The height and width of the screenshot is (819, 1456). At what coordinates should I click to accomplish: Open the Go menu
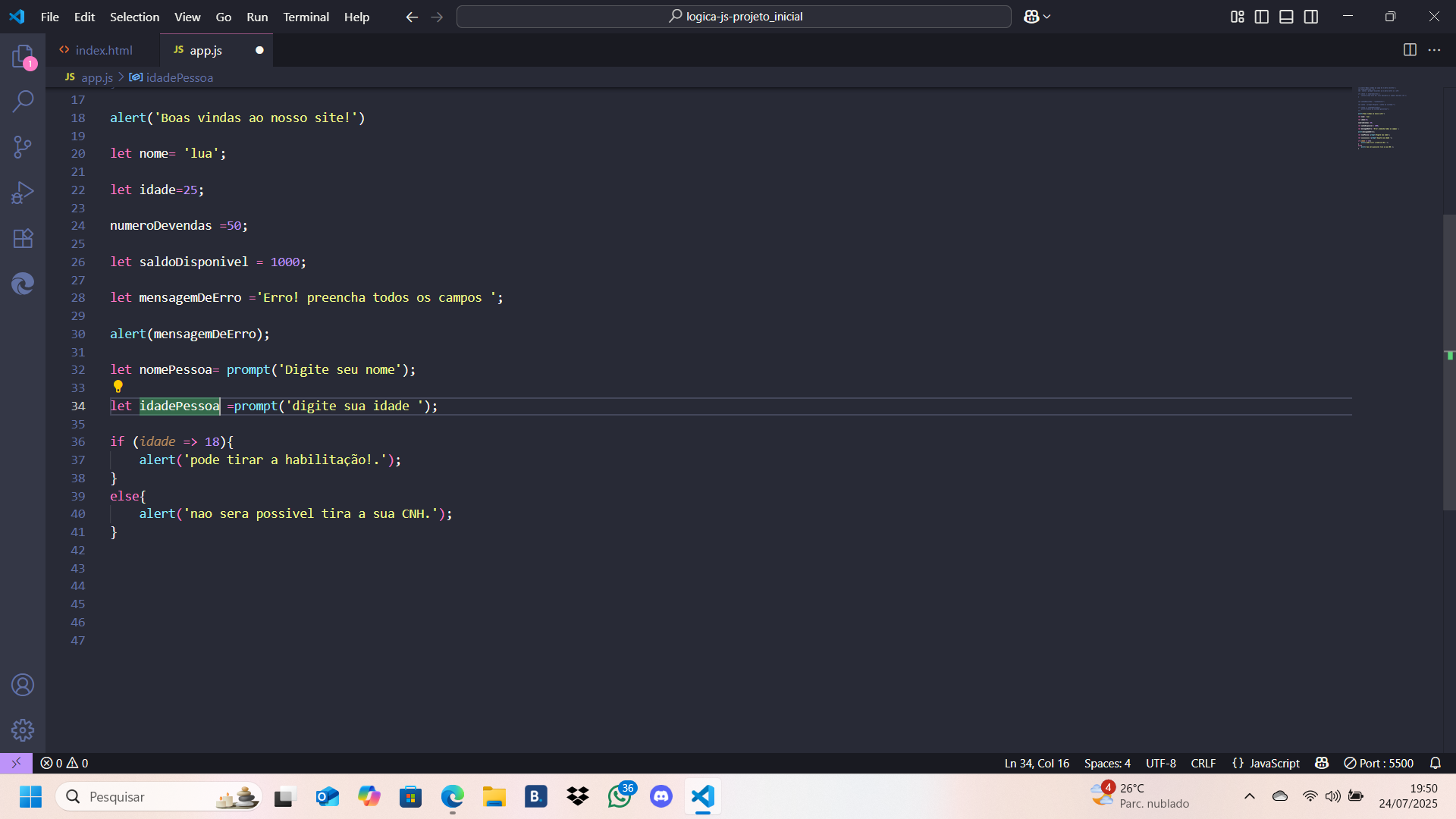pos(224,17)
